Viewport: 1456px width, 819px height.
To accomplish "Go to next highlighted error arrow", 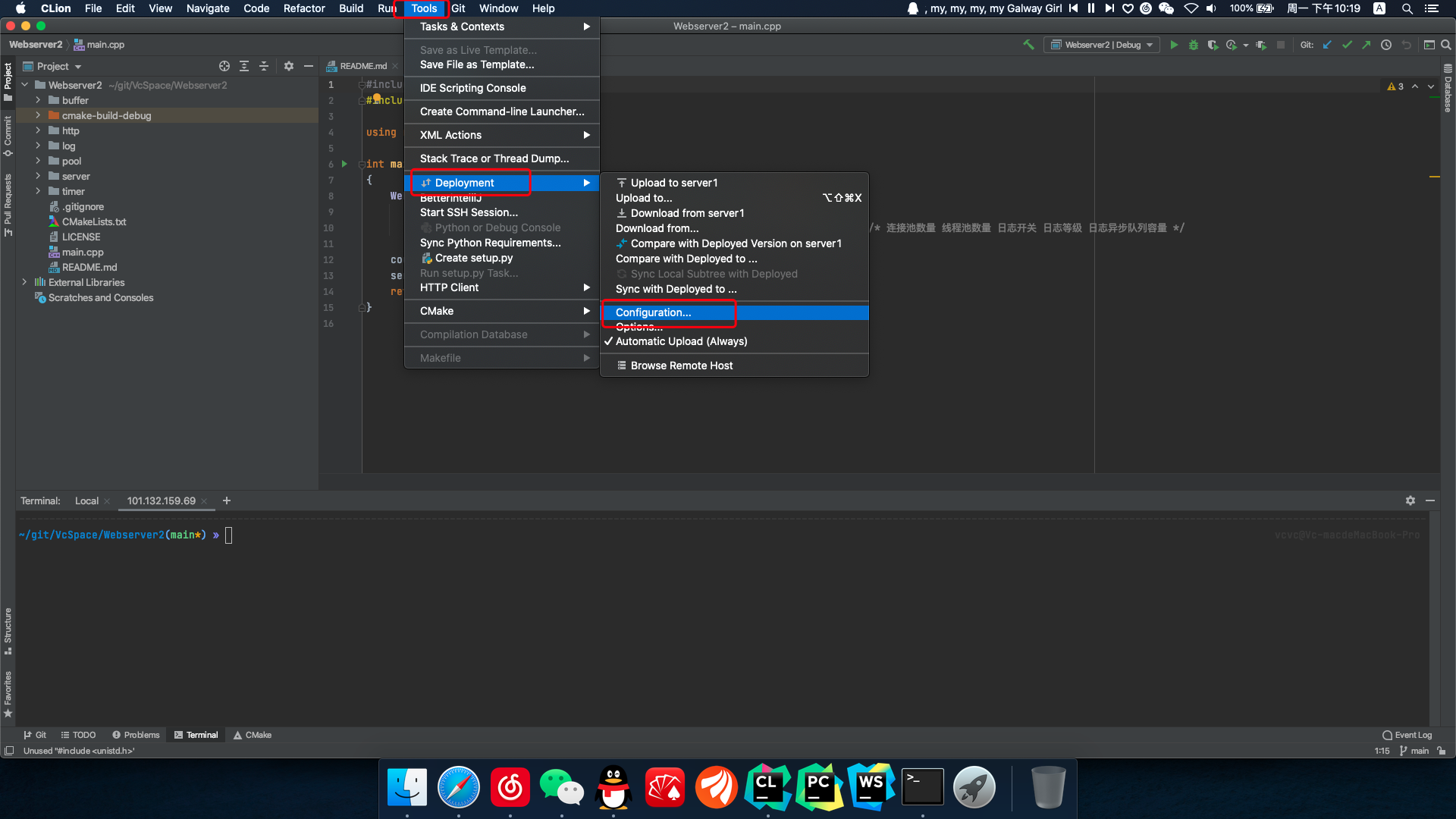I will click(1431, 86).
